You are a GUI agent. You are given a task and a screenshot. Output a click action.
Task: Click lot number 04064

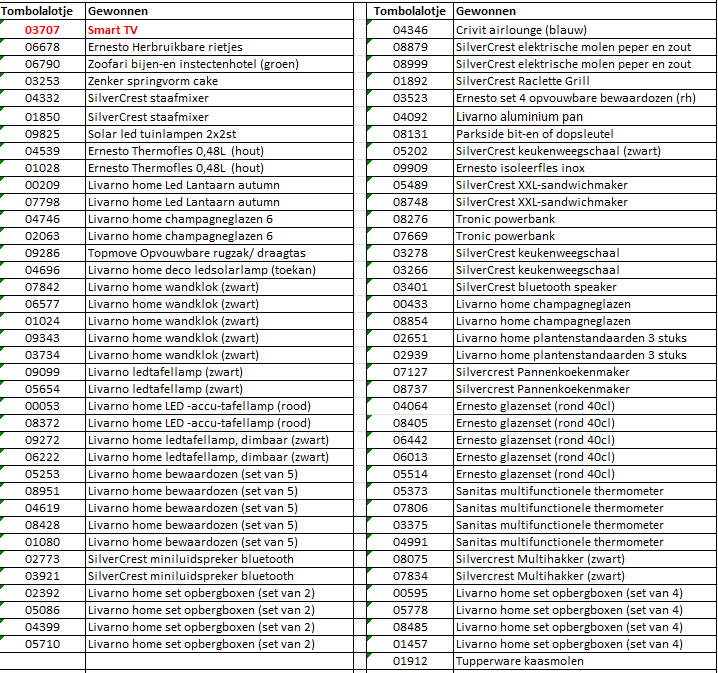tap(410, 406)
